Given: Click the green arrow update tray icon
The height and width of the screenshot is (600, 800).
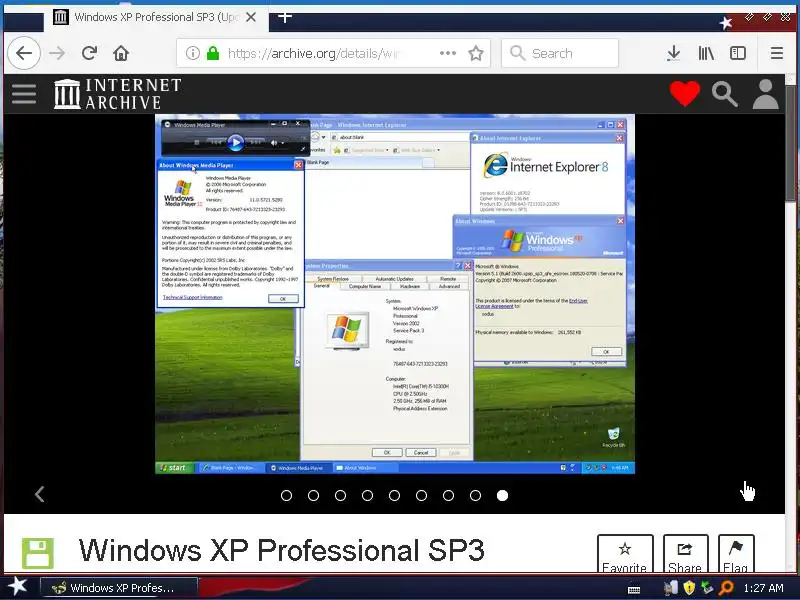Looking at the screenshot, I should click(707, 588).
